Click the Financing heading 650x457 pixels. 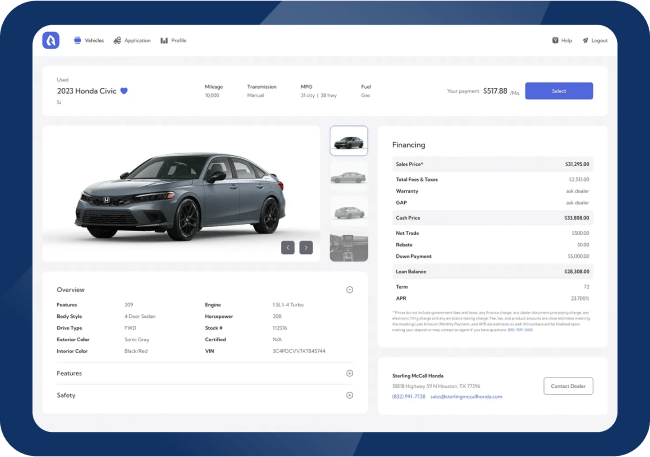(409, 145)
